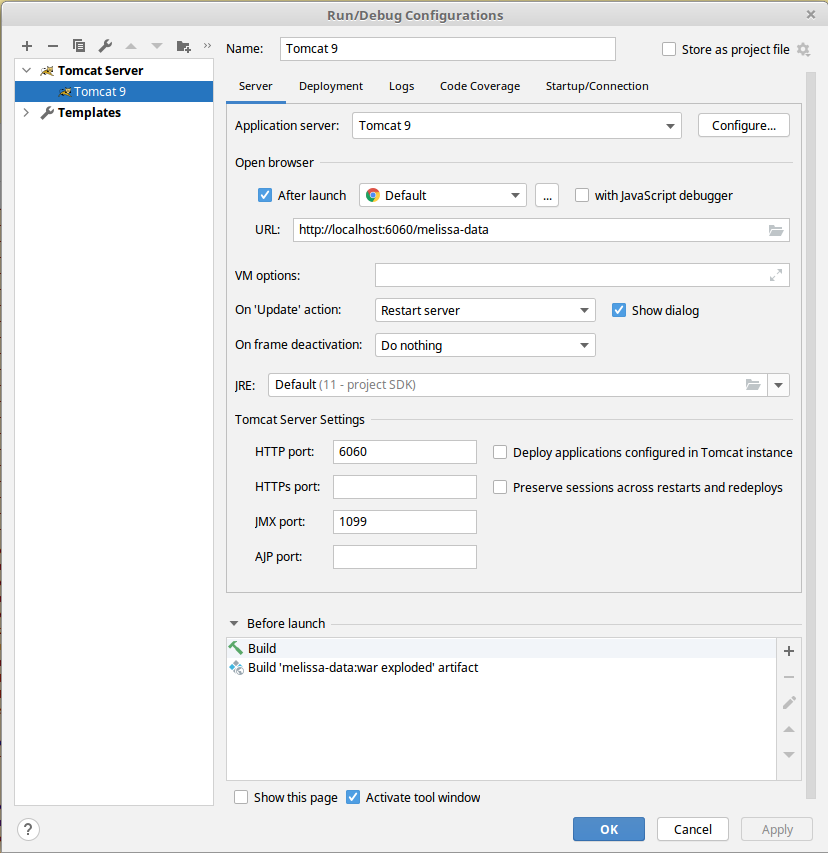Confirm with the OK button

609,830
